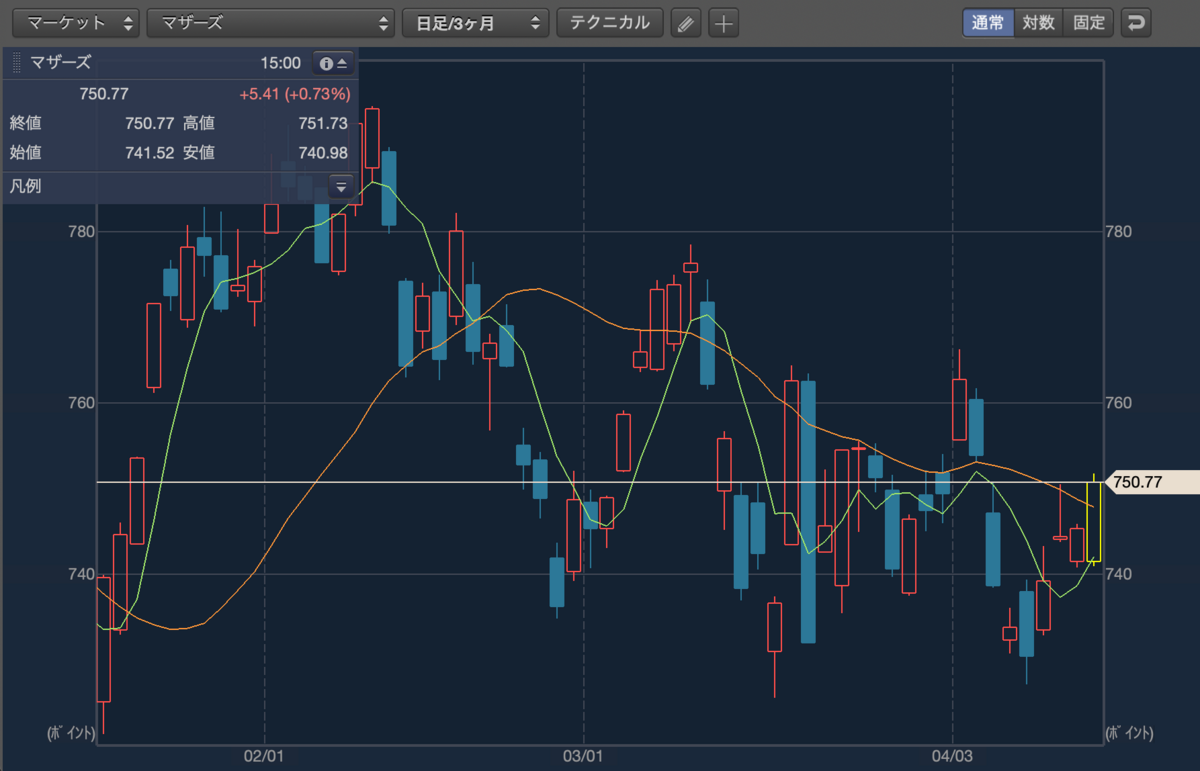Click the 終値 closing value 750.77
The image size is (1200, 771).
pos(149,124)
